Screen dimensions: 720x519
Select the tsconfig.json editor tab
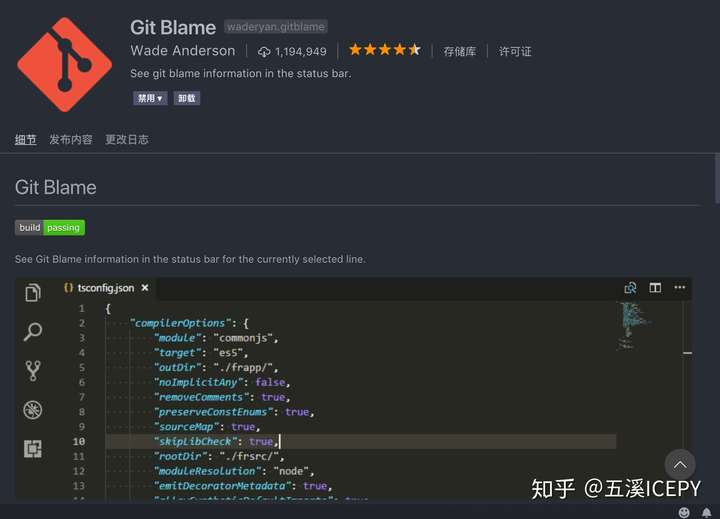pos(107,288)
